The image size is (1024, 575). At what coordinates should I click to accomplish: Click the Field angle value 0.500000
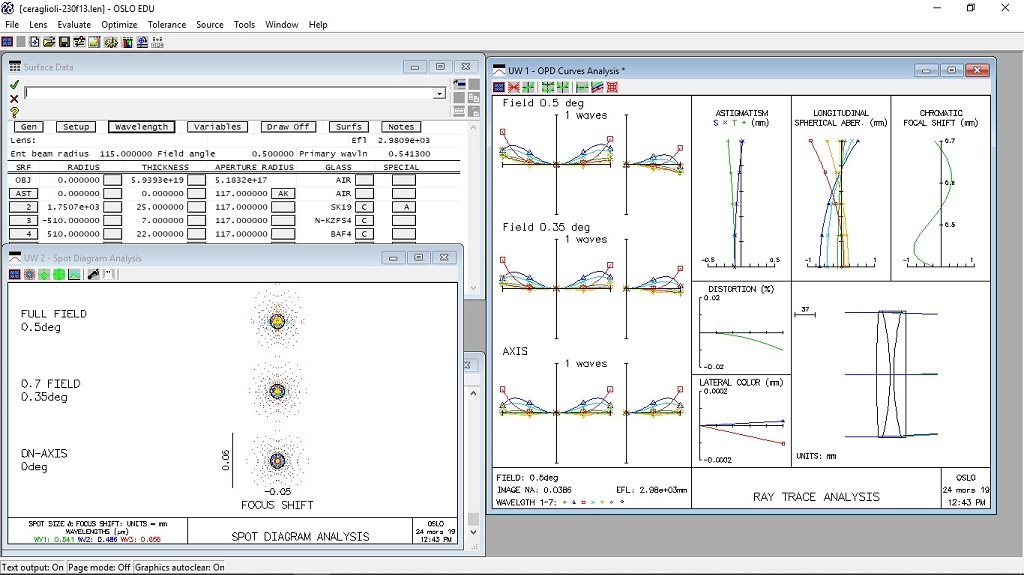point(272,154)
